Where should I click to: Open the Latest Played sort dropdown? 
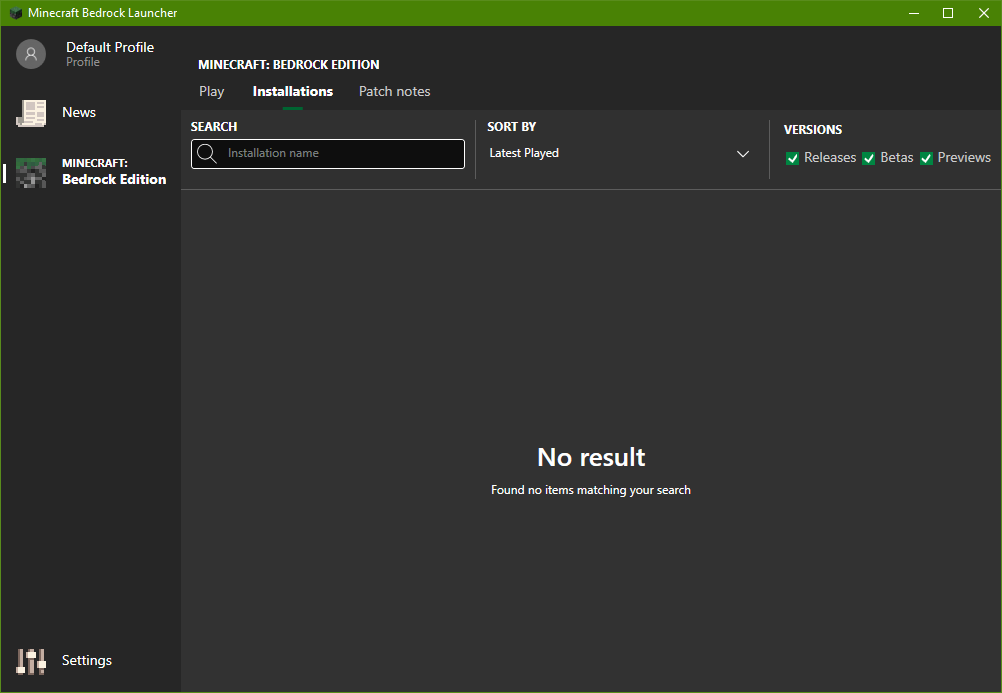[x=619, y=153]
